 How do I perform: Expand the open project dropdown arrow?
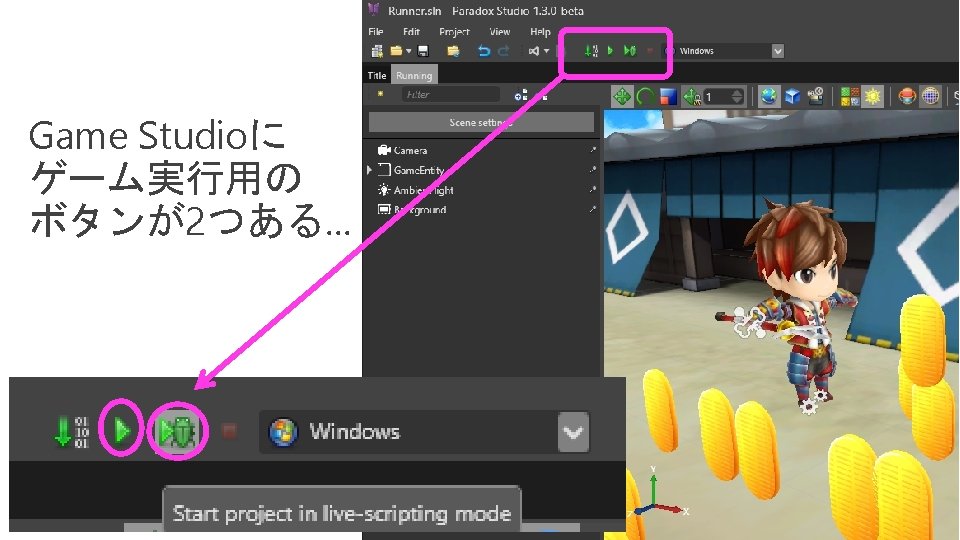(408, 51)
